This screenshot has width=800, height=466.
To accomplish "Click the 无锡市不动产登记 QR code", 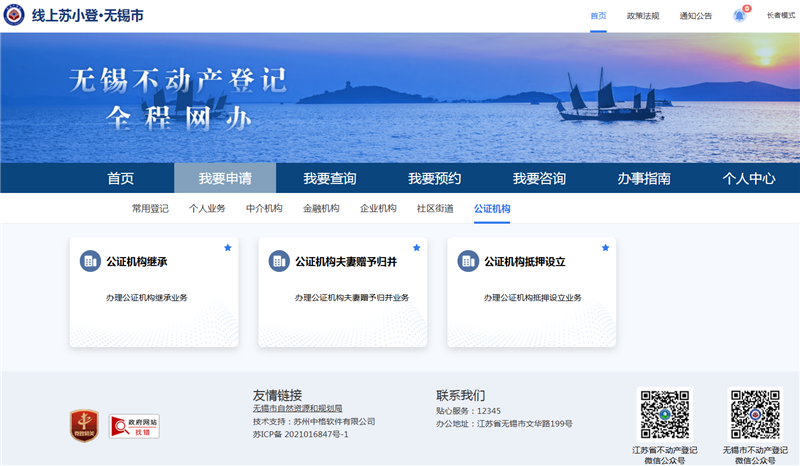I will pos(754,414).
